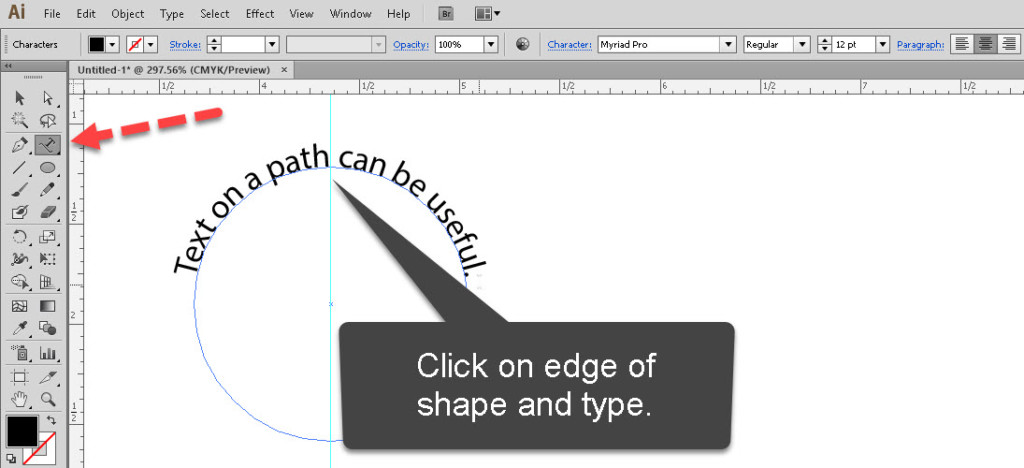Image resolution: width=1024 pixels, height=468 pixels.
Task: Select the Lasso tool
Action: point(48,119)
